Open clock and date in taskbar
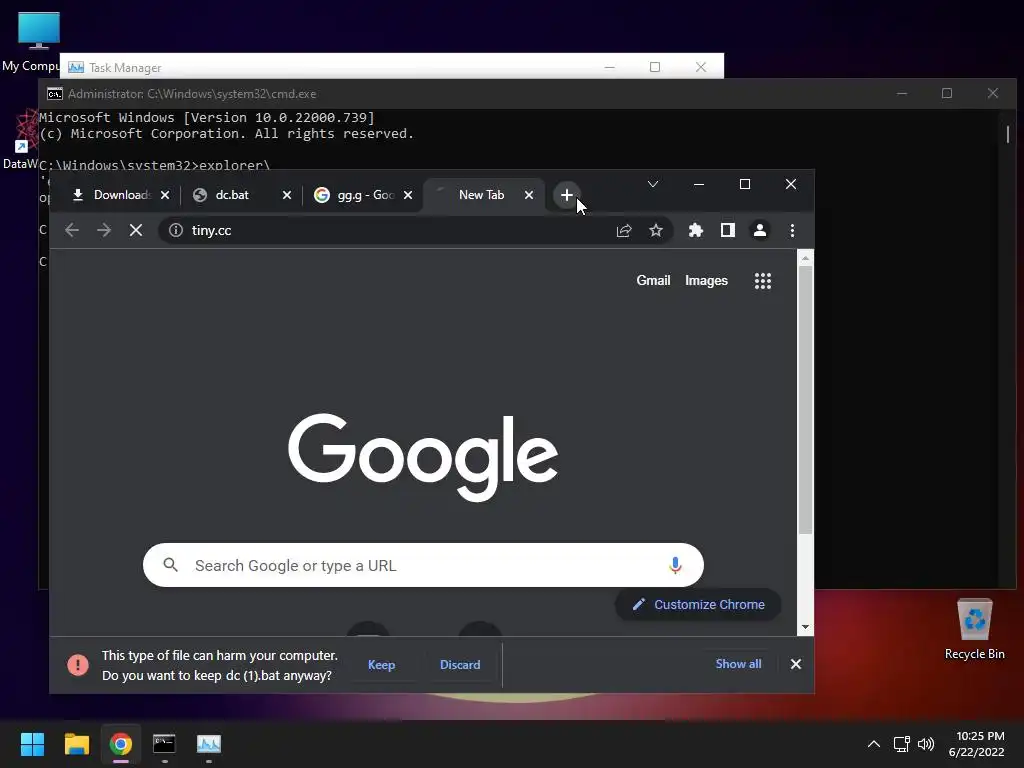This screenshot has width=1024, height=768. 976,744
